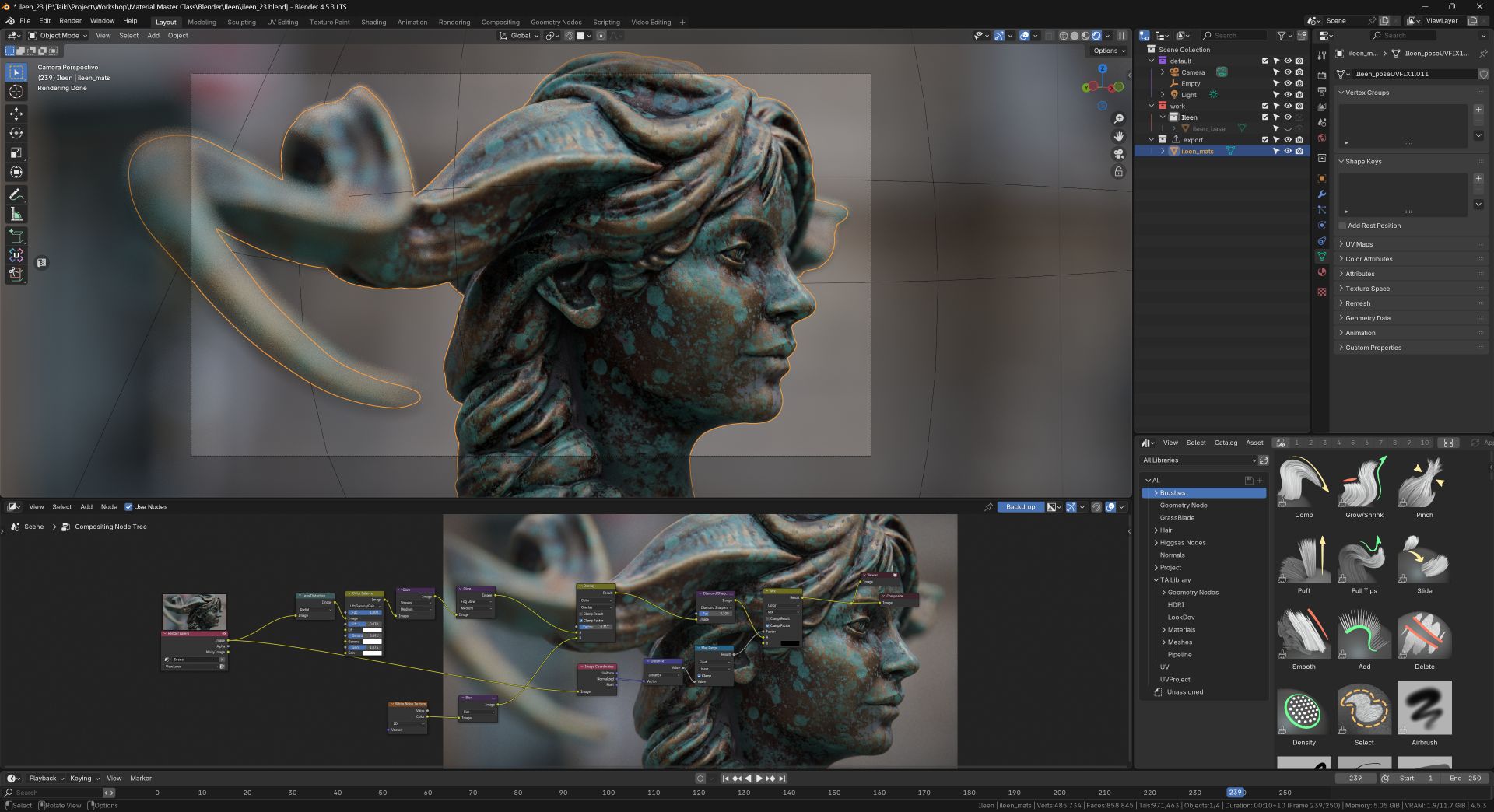Switch to the Shading workspace tab

click(x=373, y=22)
